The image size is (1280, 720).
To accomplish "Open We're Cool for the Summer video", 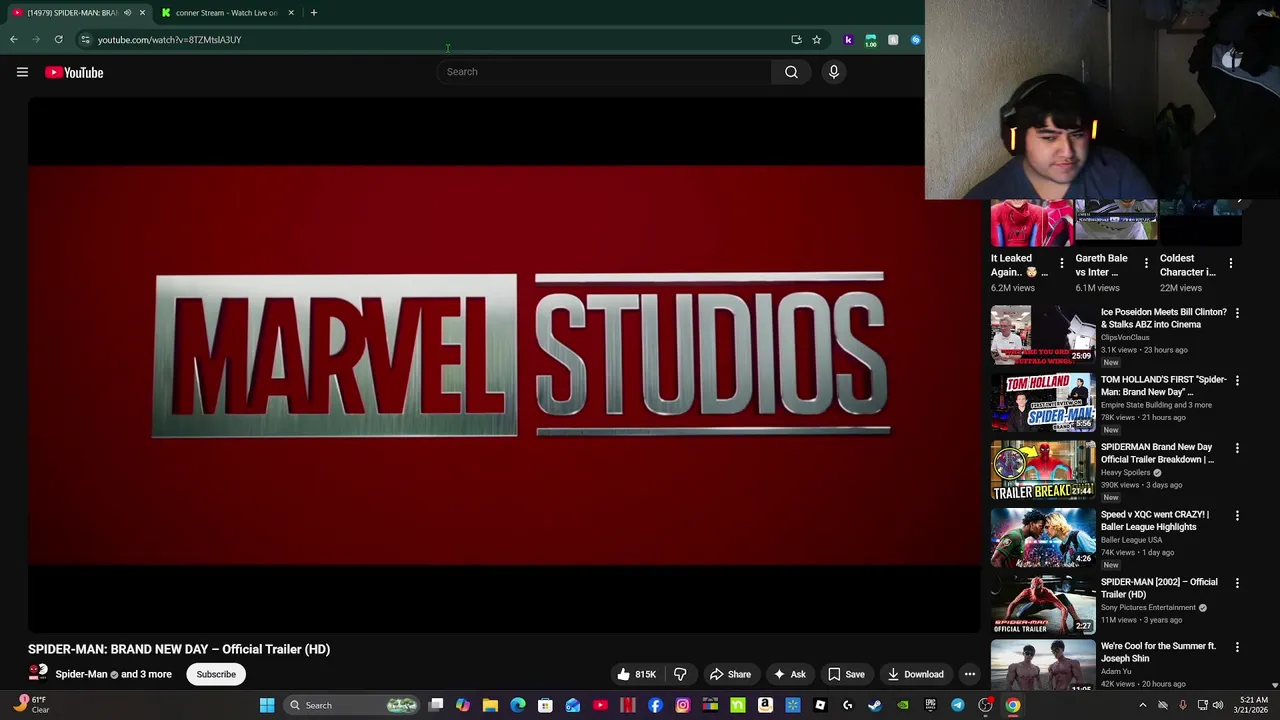I will (x=1158, y=652).
